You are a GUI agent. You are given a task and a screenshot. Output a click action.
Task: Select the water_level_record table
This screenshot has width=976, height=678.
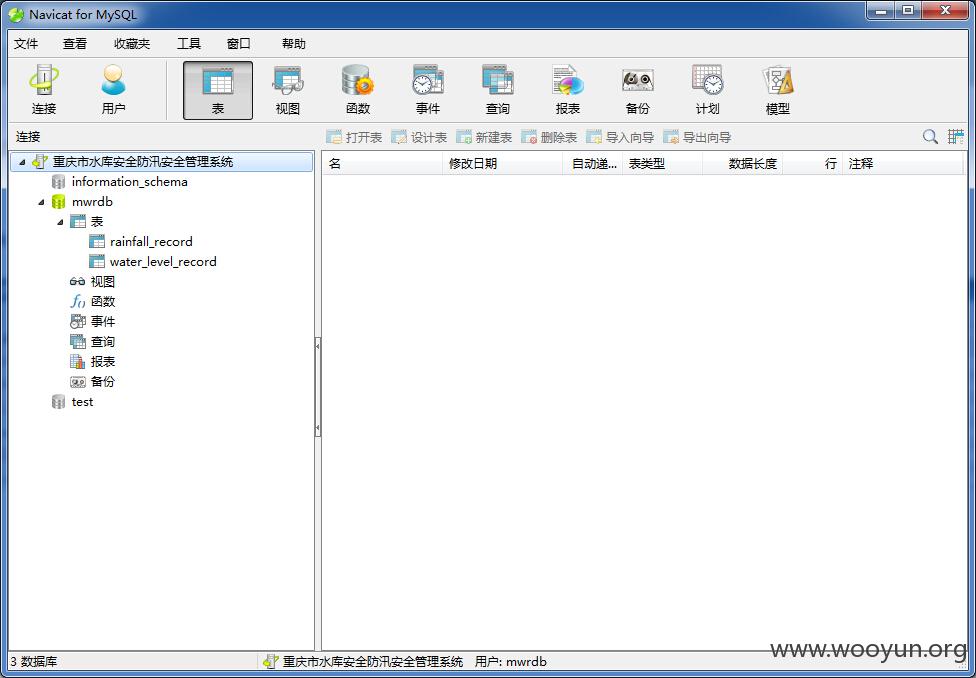[x=163, y=261]
